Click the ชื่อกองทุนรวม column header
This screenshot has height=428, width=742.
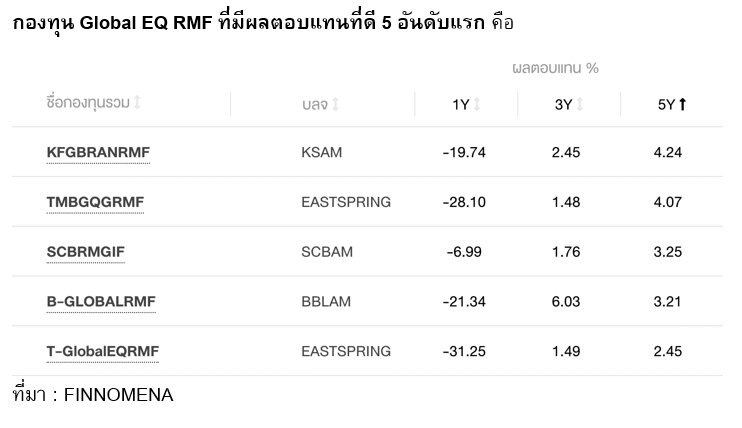coord(88,103)
